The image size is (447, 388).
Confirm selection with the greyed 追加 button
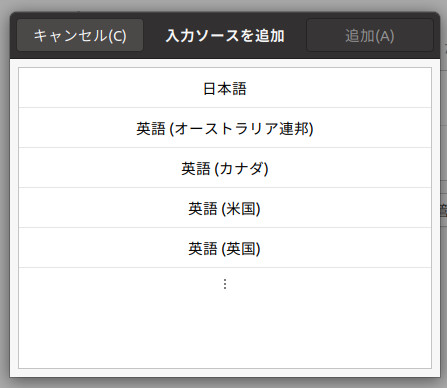370,35
